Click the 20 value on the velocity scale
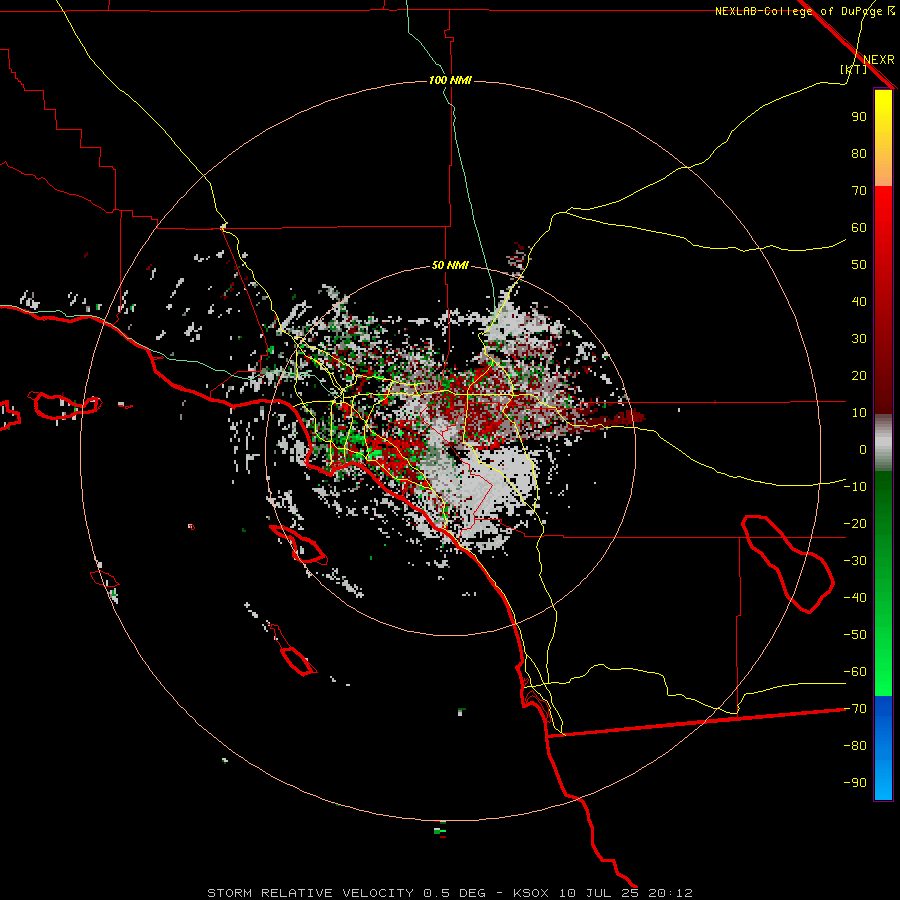900x900 pixels. coord(859,375)
